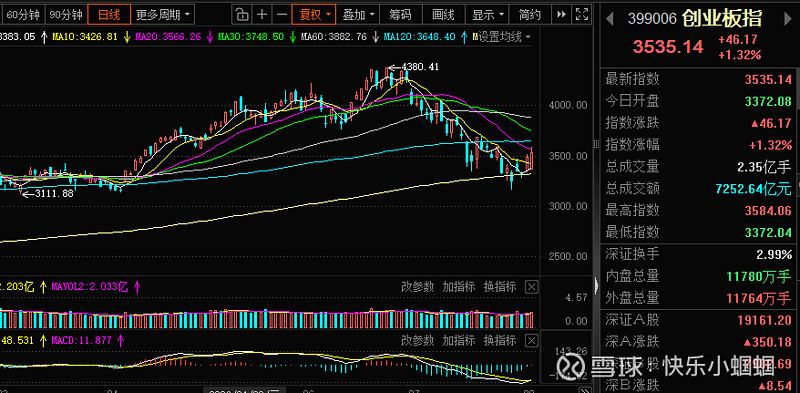
Task: Zoom in chart with plus icon
Action: [262, 14]
